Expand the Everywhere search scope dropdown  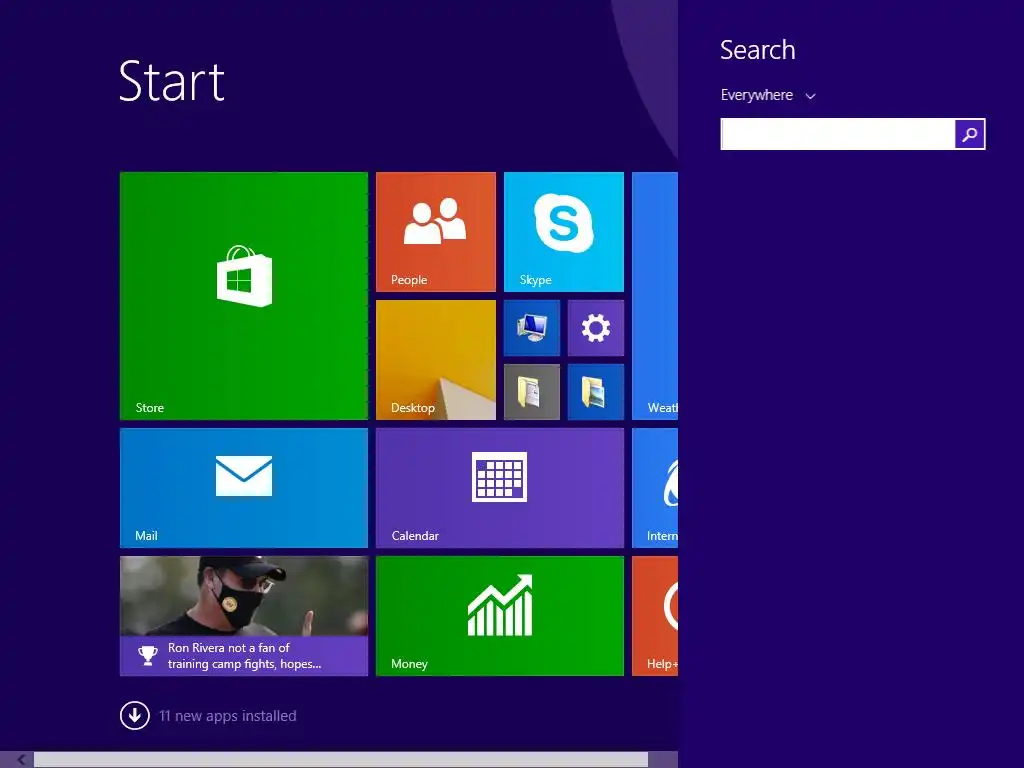click(x=768, y=95)
